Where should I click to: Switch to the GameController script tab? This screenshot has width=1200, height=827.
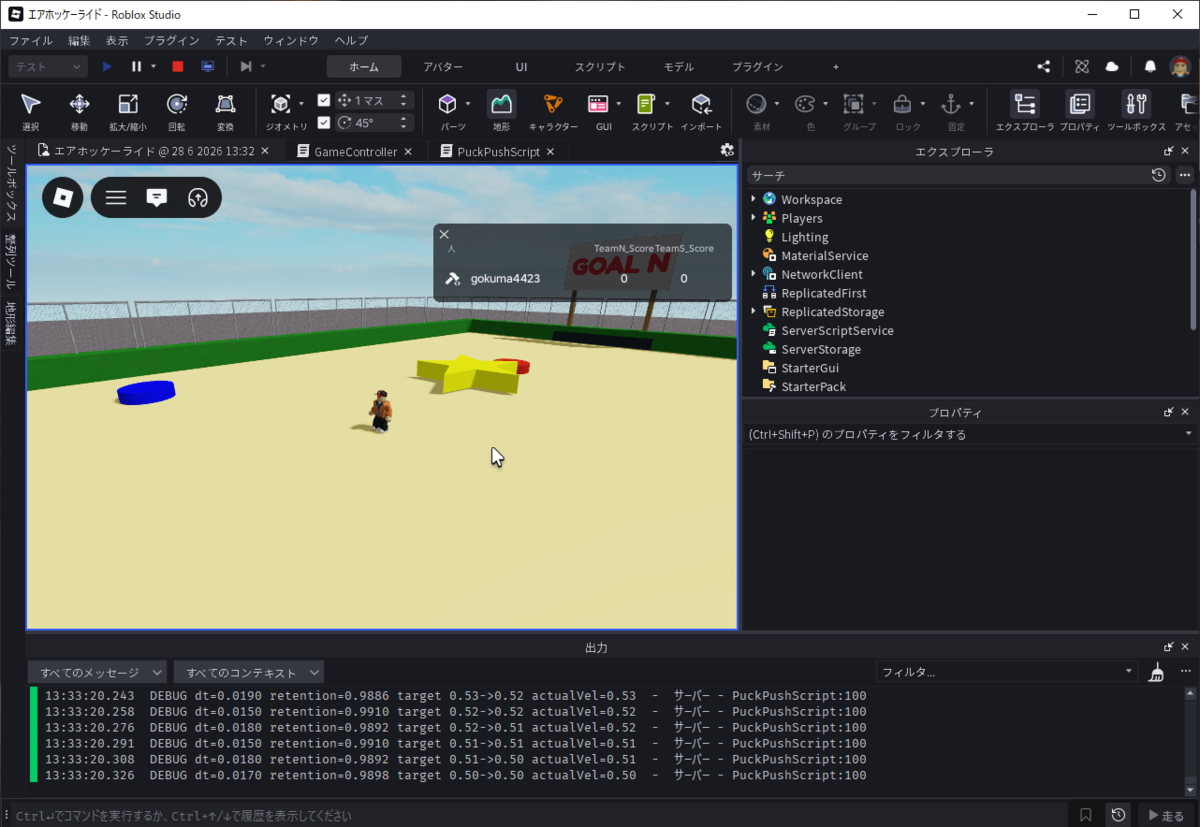tap(356, 151)
